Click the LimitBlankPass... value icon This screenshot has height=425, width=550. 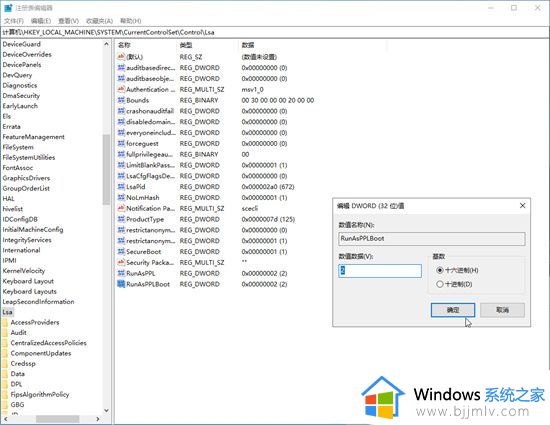pyautogui.click(x=121, y=165)
